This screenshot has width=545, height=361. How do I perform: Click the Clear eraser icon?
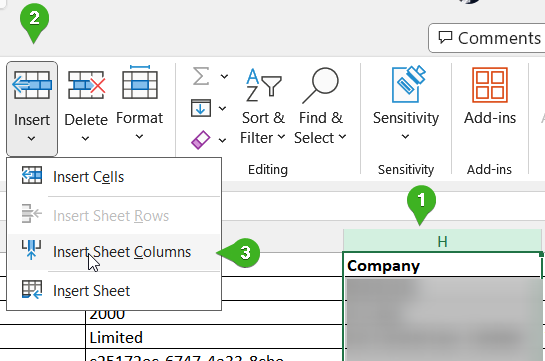point(201,140)
